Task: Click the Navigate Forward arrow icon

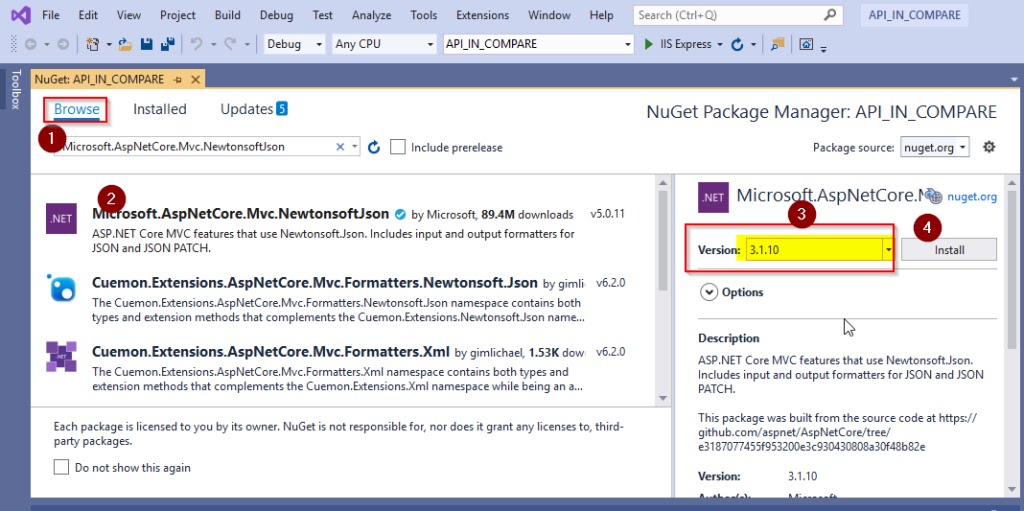Action: coord(63,44)
